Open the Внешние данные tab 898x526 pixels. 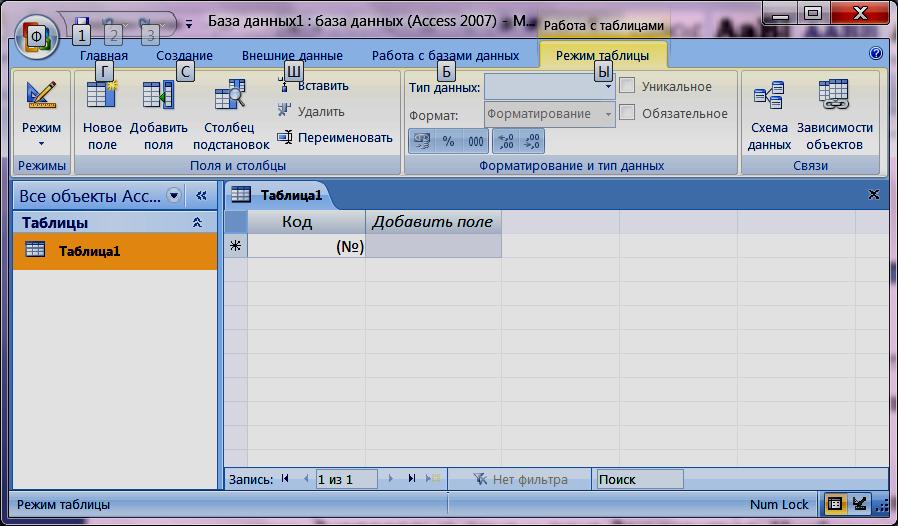point(292,56)
